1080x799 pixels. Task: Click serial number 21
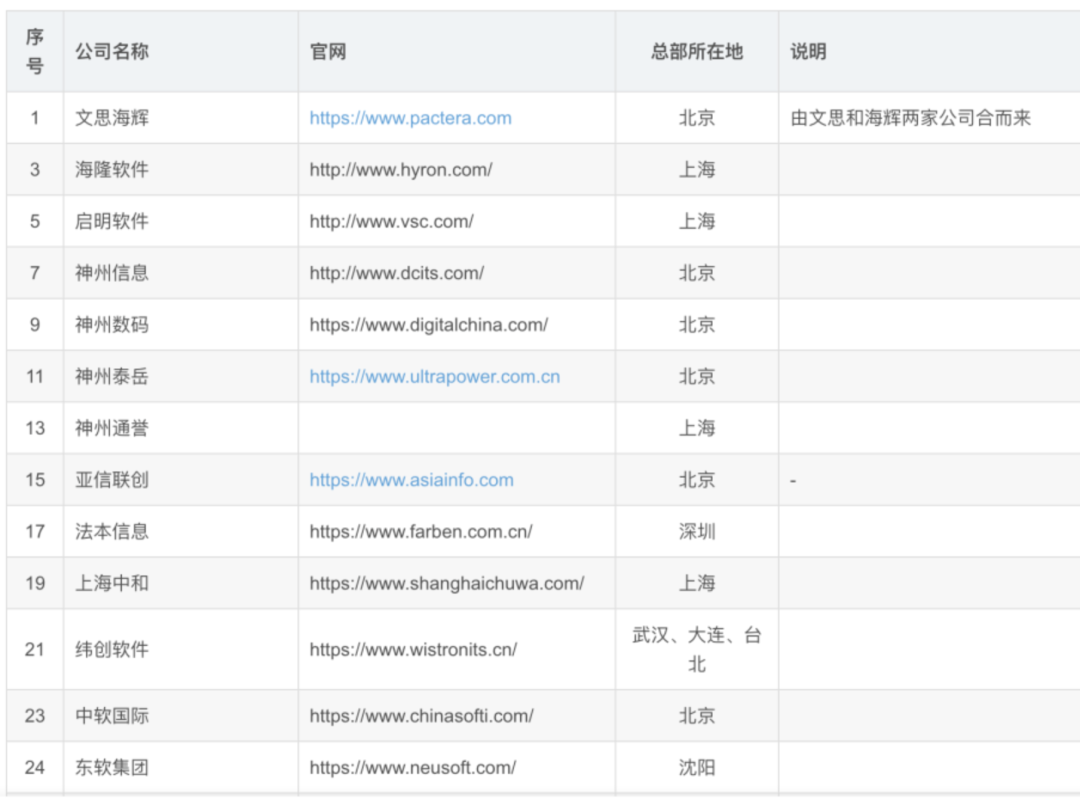(34, 650)
